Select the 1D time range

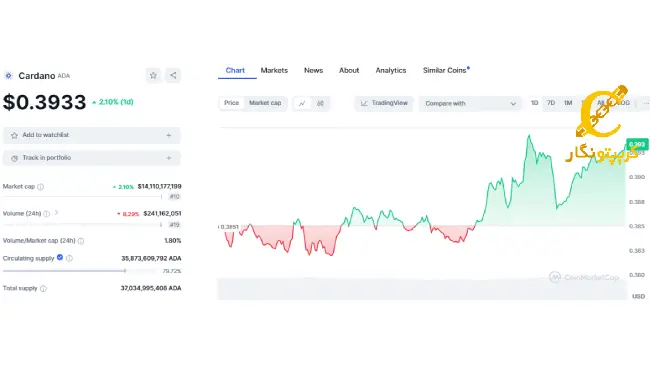(534, 103)
